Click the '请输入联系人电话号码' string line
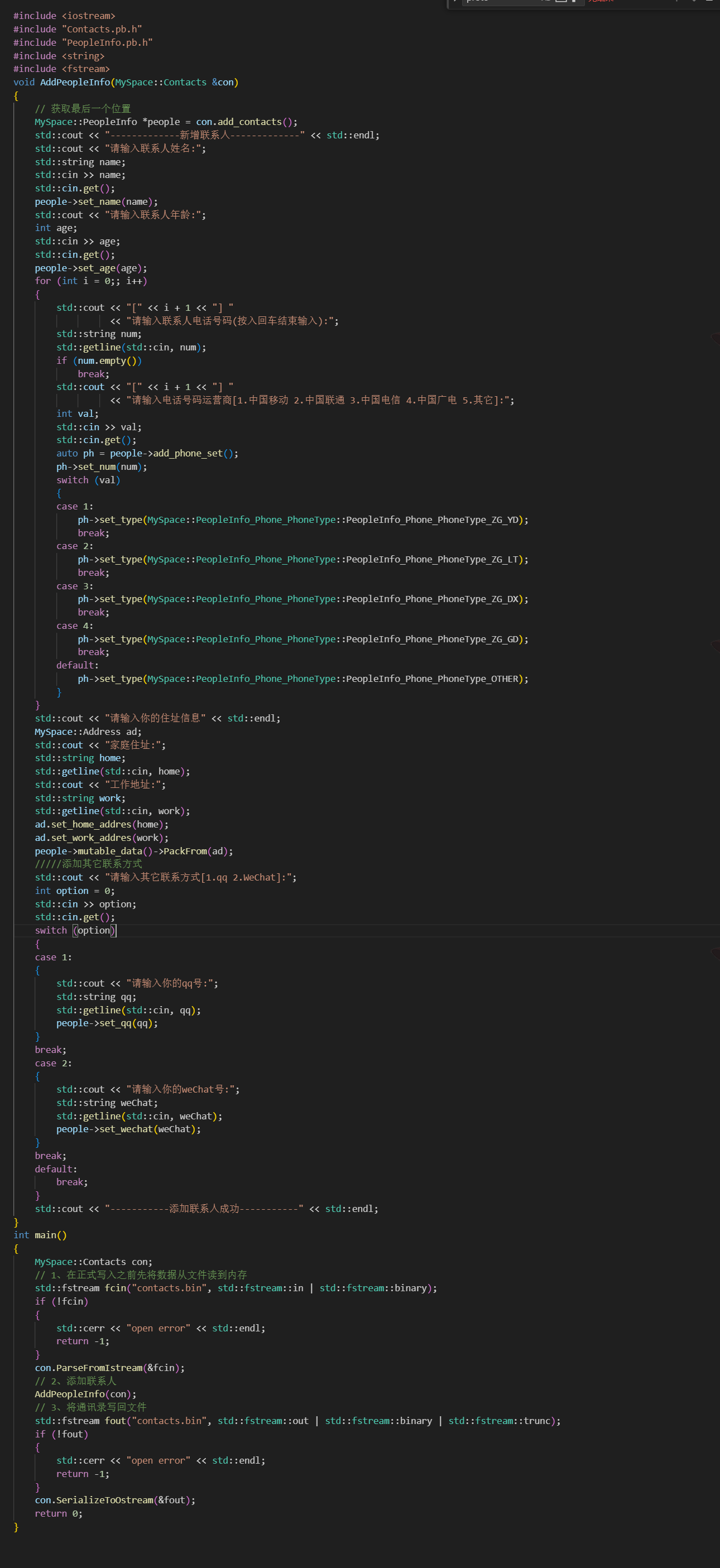 pos(224,321)
